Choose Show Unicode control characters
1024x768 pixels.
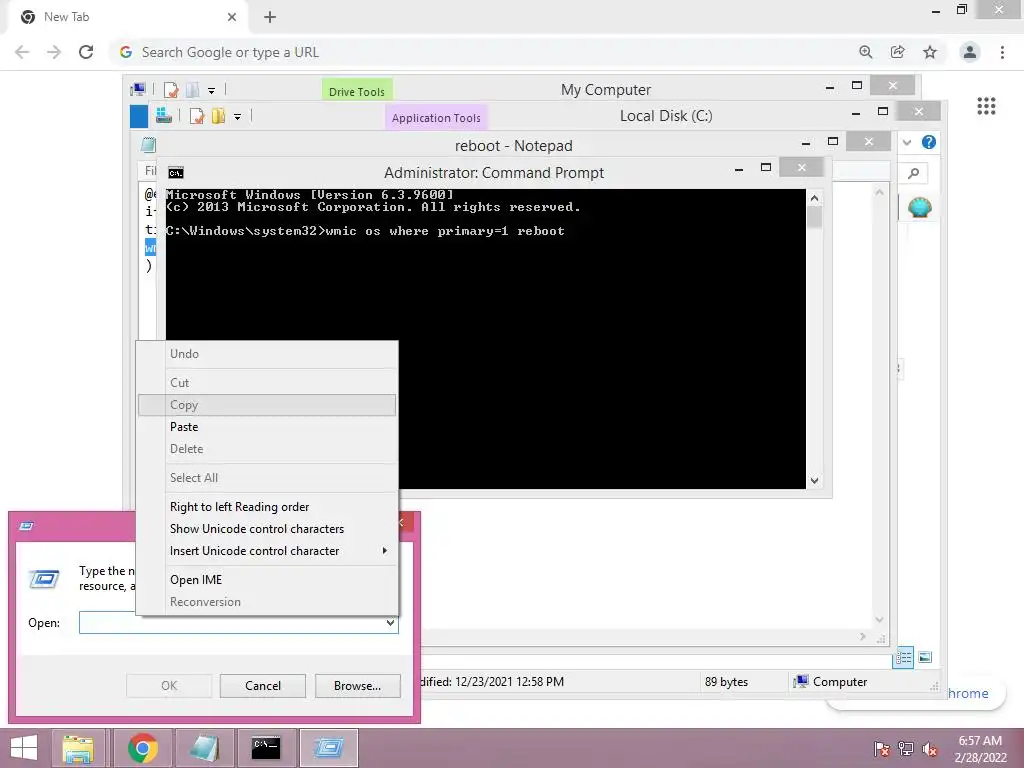point(267,529)
